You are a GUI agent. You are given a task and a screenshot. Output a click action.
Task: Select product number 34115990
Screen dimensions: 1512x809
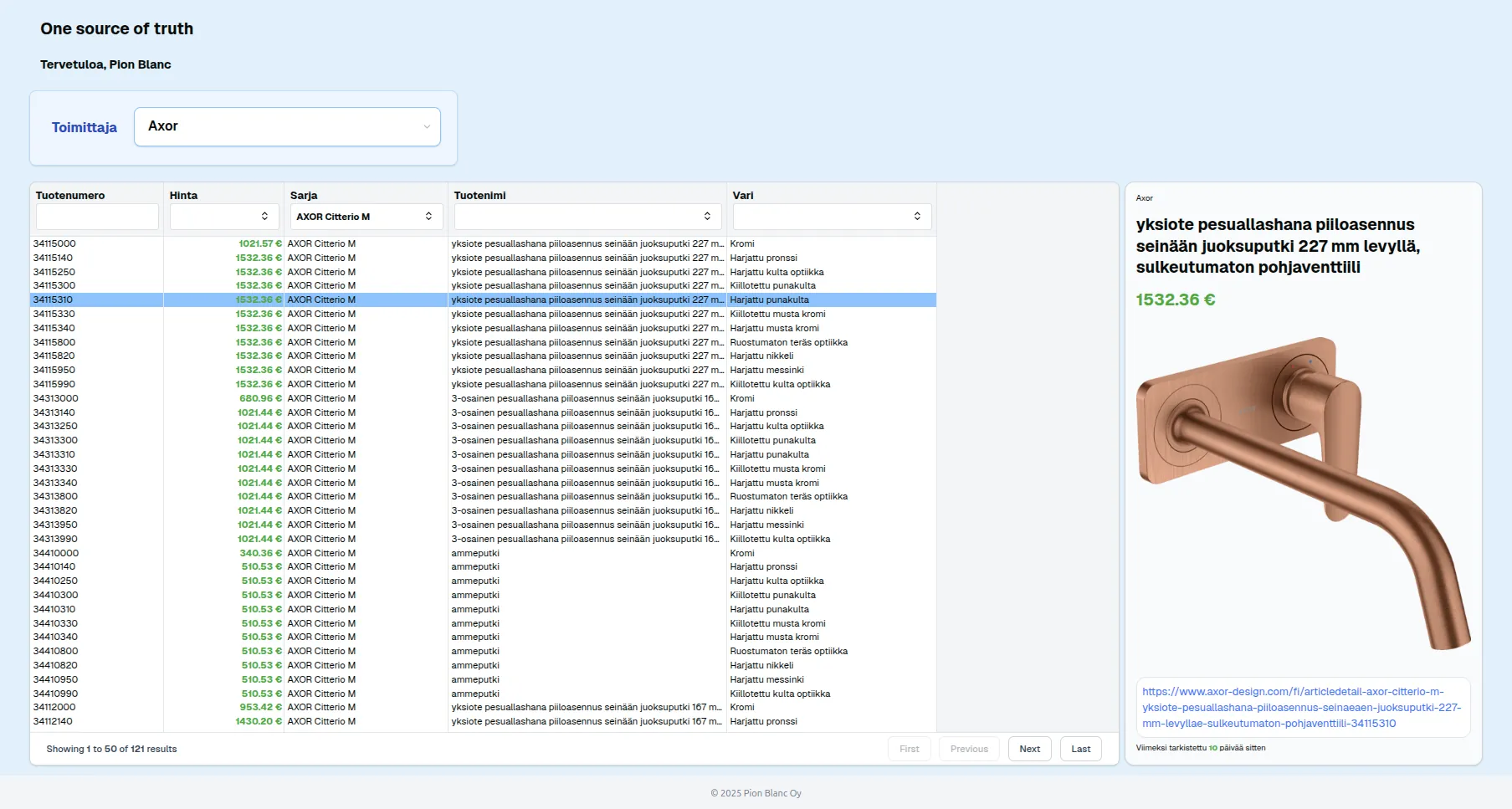pos(54,385)
